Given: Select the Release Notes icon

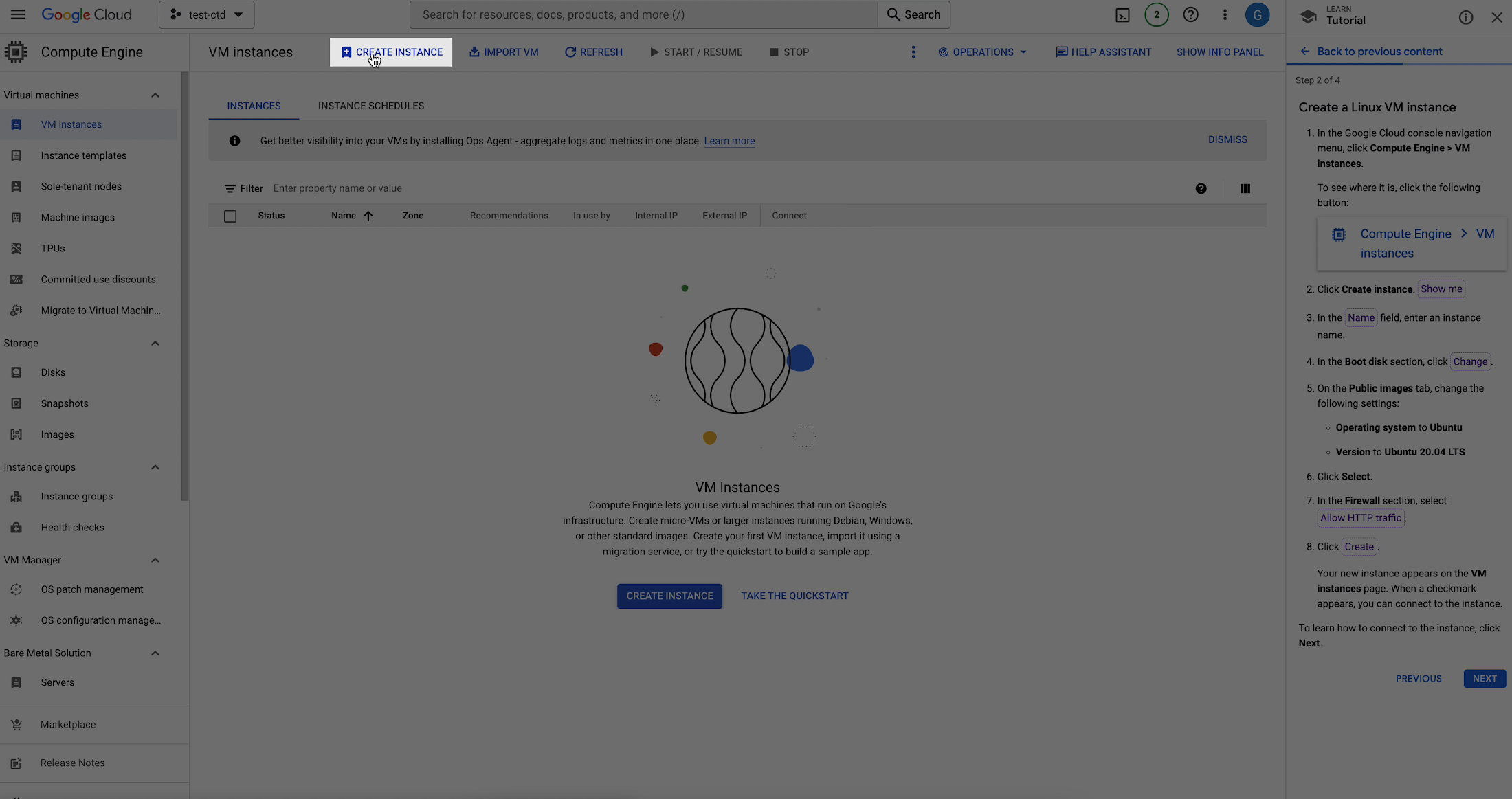Looking at the screenshot, I should pyautogui.click(x=16, y=763).
